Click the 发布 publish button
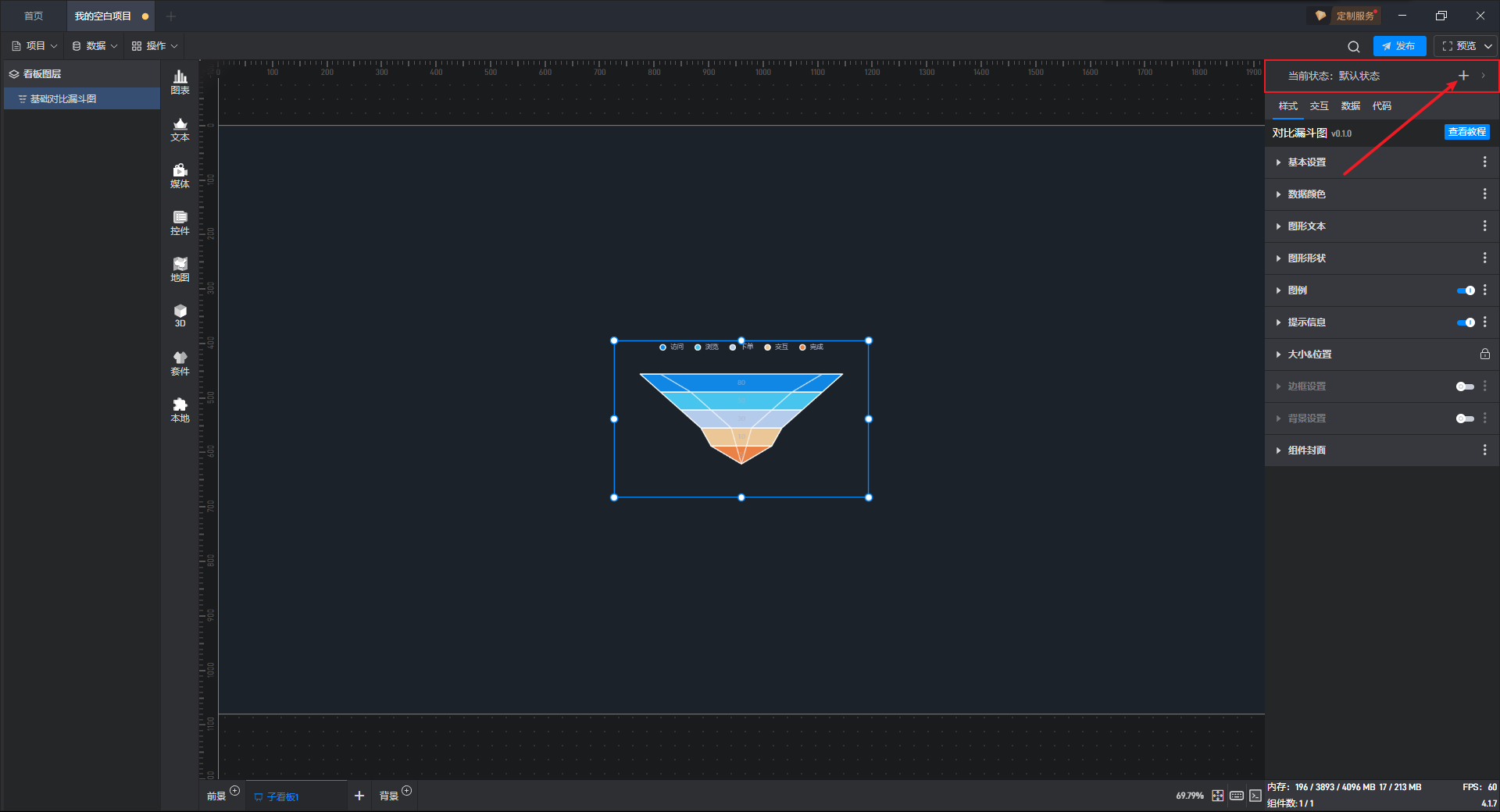The height and width of the screenshot is (812, 1500). [1399, 46]
